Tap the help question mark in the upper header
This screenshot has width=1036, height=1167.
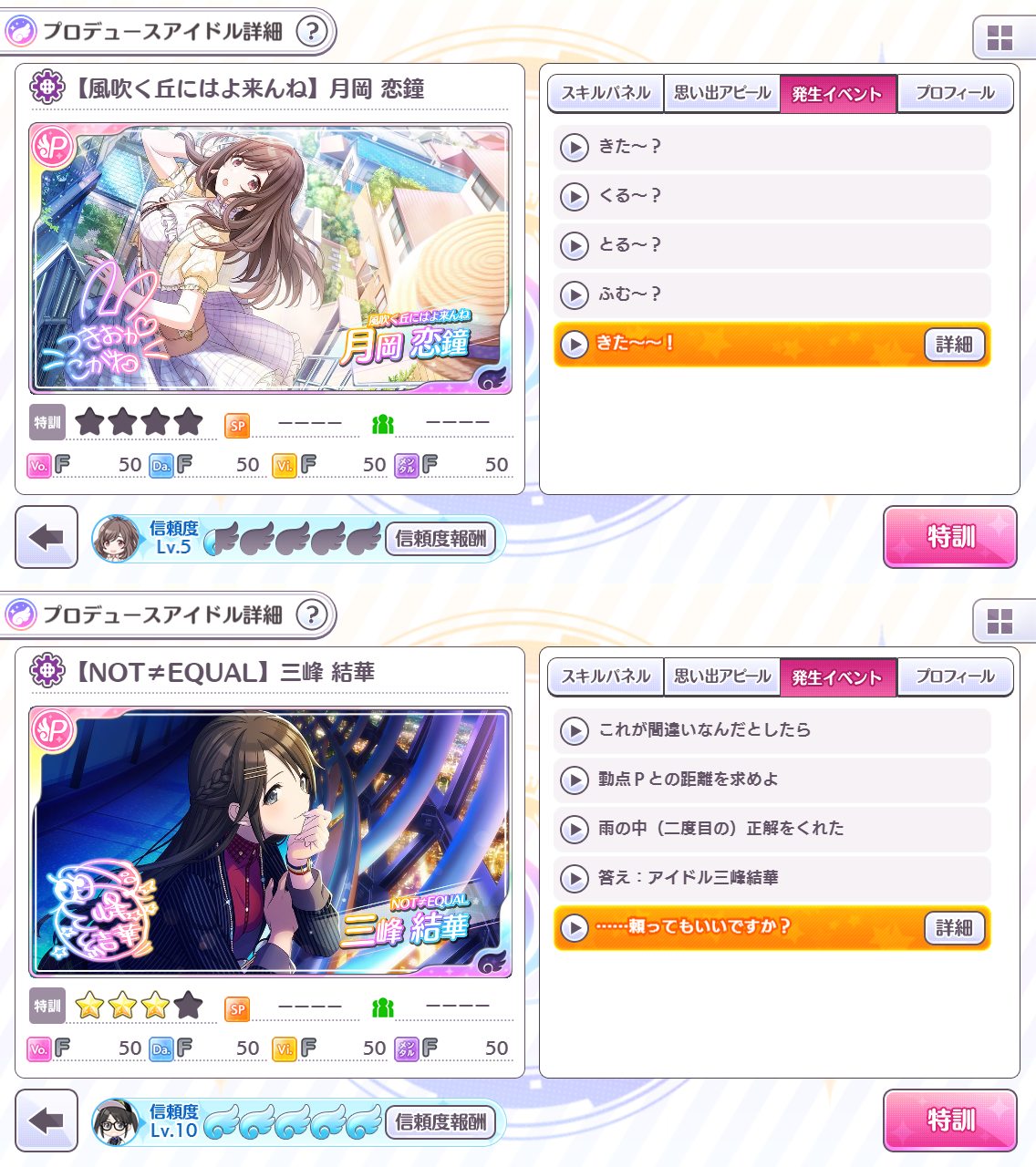[x=312, y=32]
